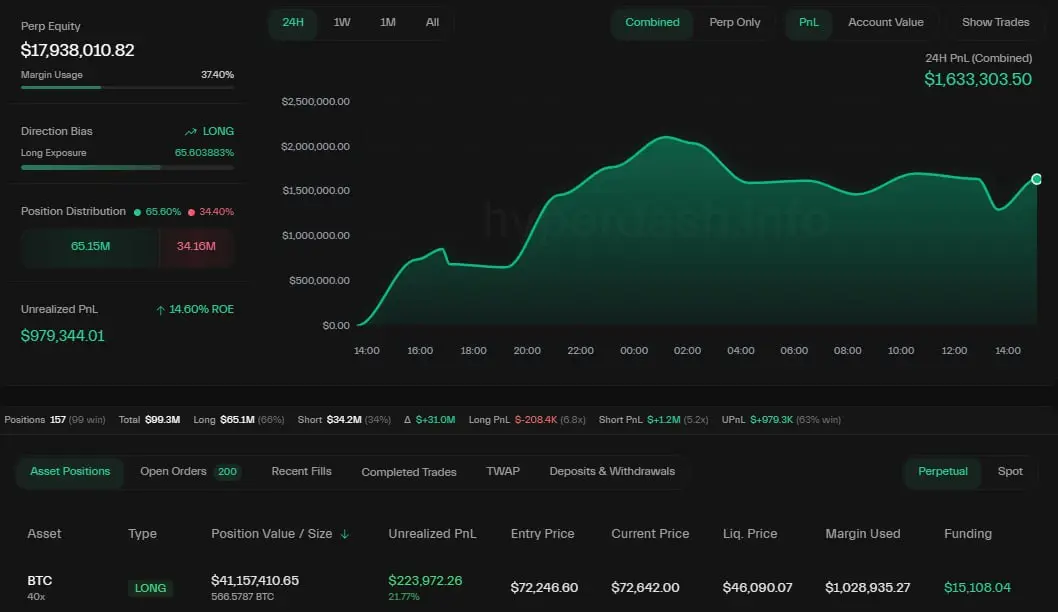Click the ROE up-arrow icon
Image resolution: width=1058 pixels, height=612 pixels.
click(160, 310)
